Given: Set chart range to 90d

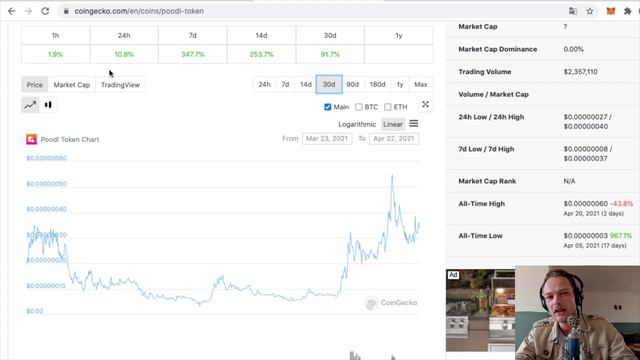Looking at the screenshot, I should point(353,84).
